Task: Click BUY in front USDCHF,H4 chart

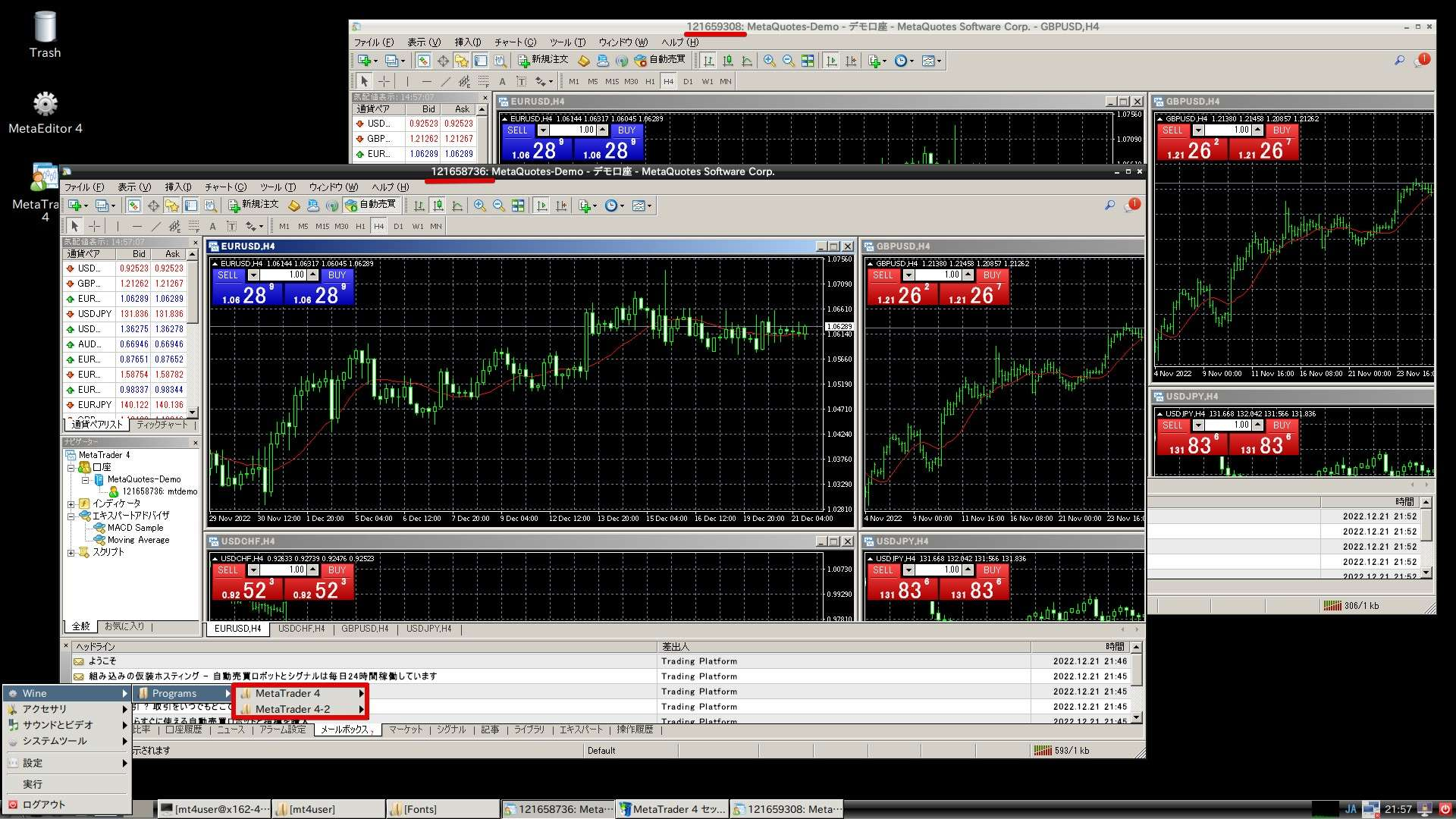Action: pyautogui.click(x=337, y=570)
